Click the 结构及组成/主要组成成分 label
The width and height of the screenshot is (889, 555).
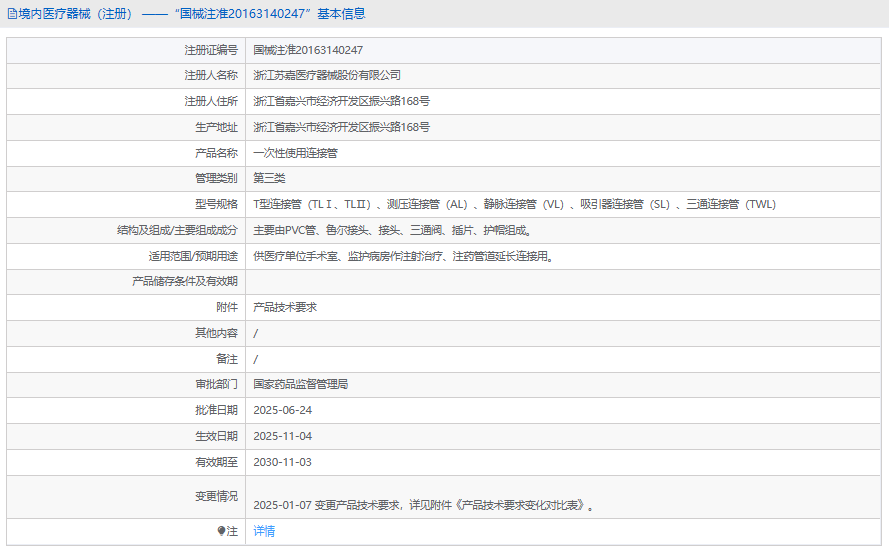tap(177, 230)
